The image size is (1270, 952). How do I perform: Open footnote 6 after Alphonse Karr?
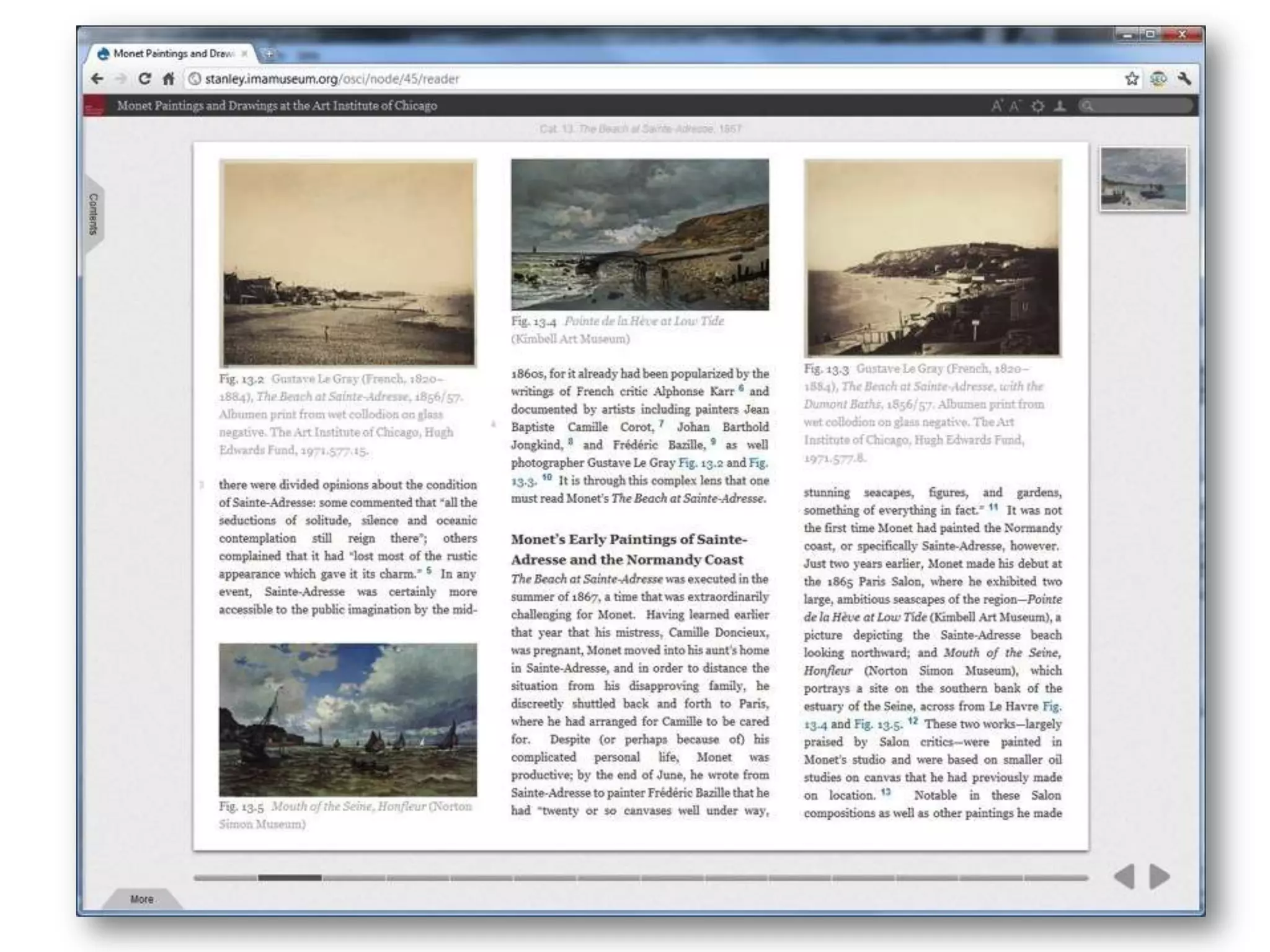pos(741,389)
